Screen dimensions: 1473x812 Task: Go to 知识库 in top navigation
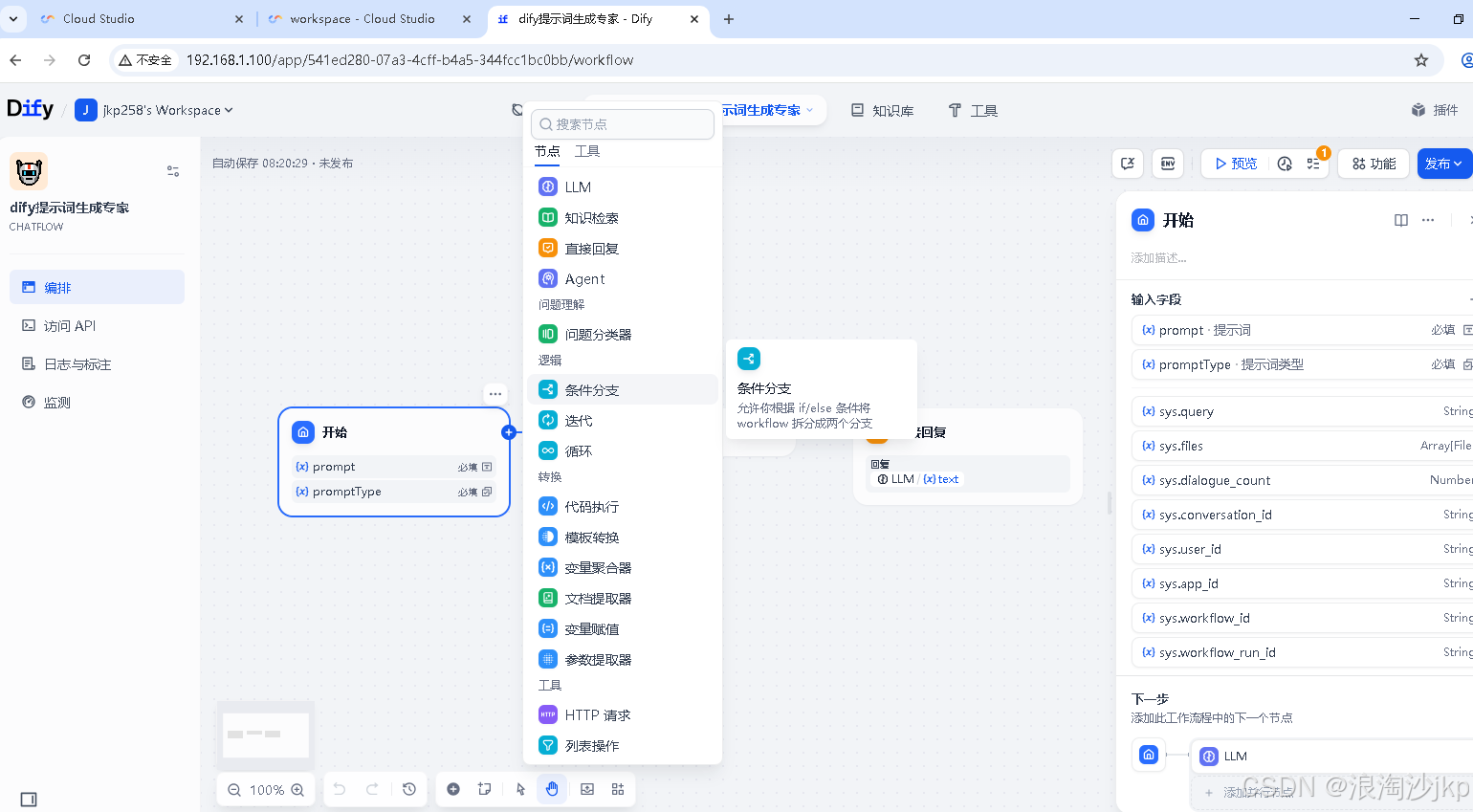coord(882,110)
